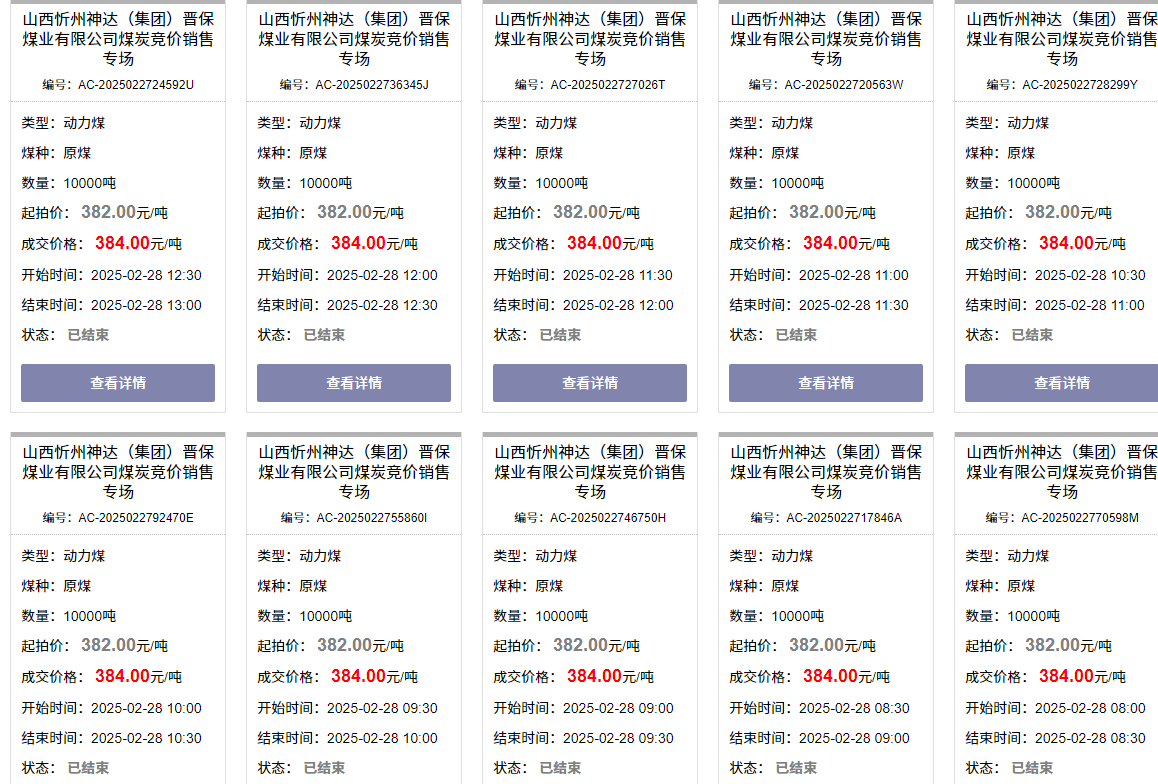View details for auction AC-2025022720563W
This screenshot has height=784, width=1158.
826,383
